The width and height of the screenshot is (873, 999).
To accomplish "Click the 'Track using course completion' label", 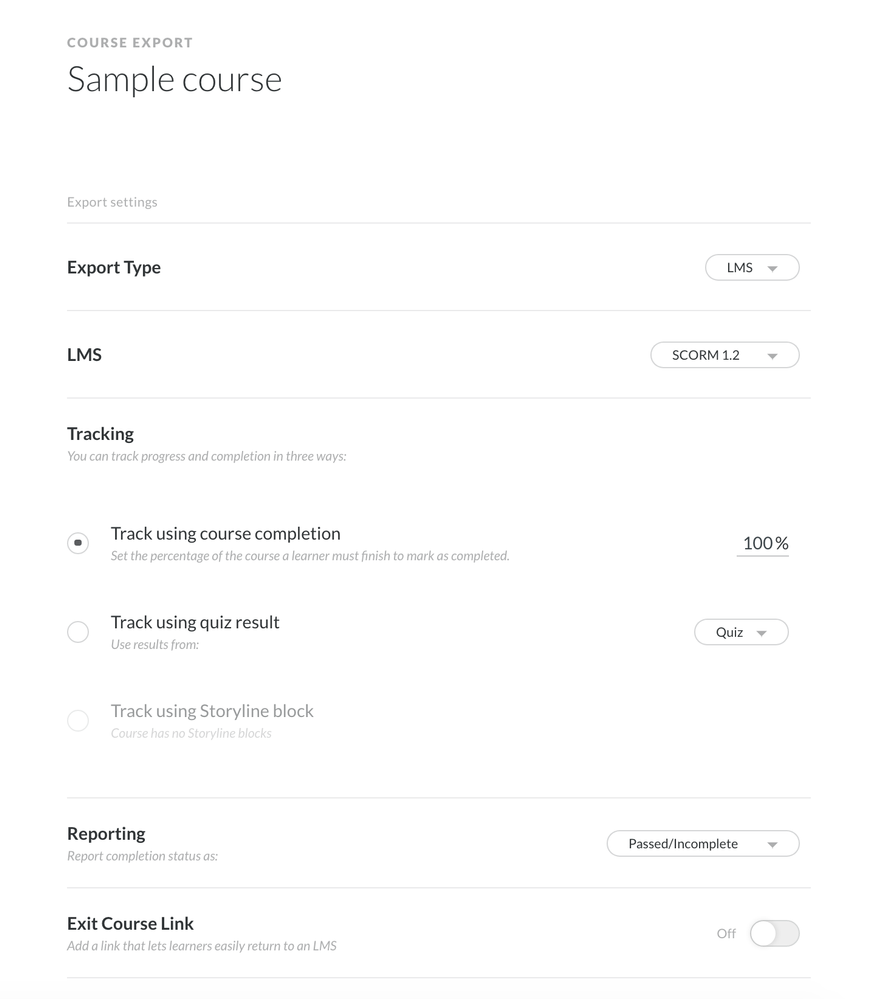I will click(x=225, y=534).
